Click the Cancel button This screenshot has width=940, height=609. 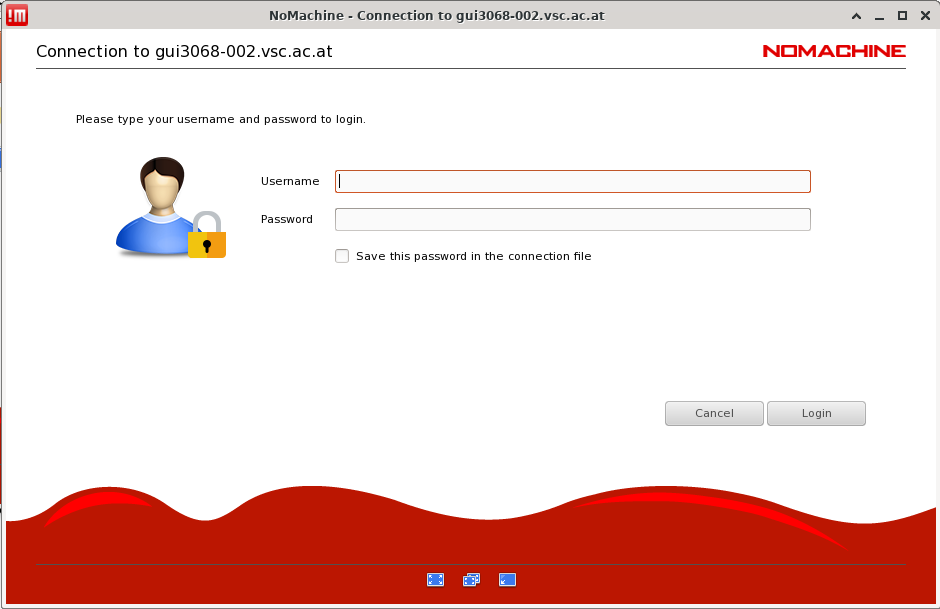[x=714, y=414]
